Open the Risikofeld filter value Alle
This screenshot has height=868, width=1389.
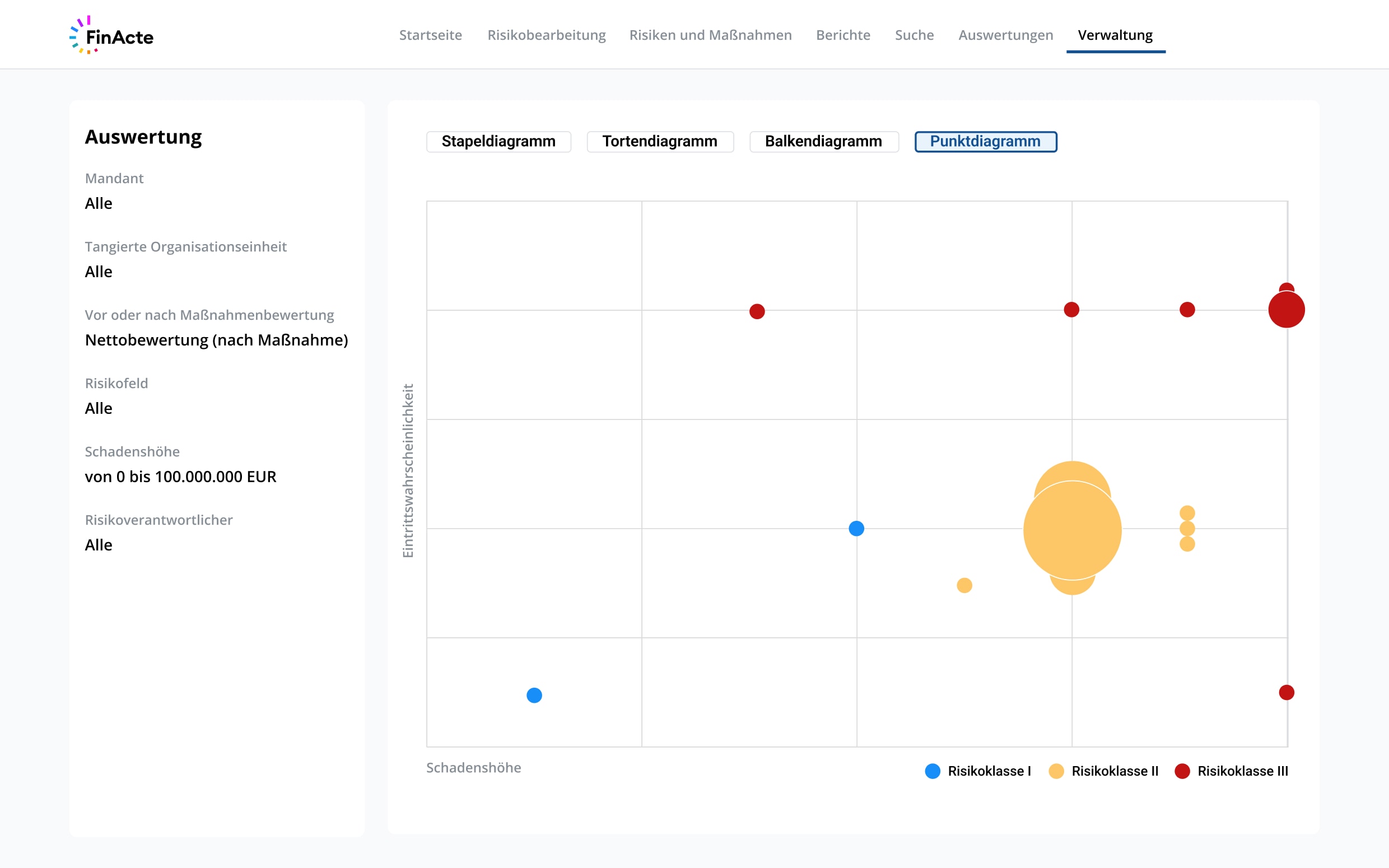99,408
